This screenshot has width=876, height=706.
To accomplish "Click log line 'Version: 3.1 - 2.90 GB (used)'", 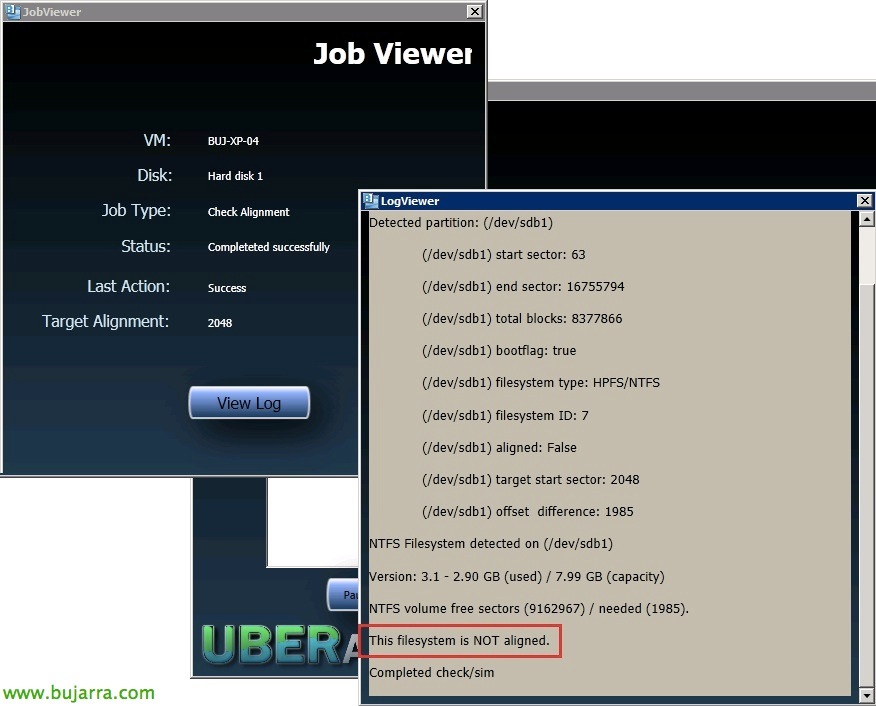I will pyautogui.click(x=517, y=576).
